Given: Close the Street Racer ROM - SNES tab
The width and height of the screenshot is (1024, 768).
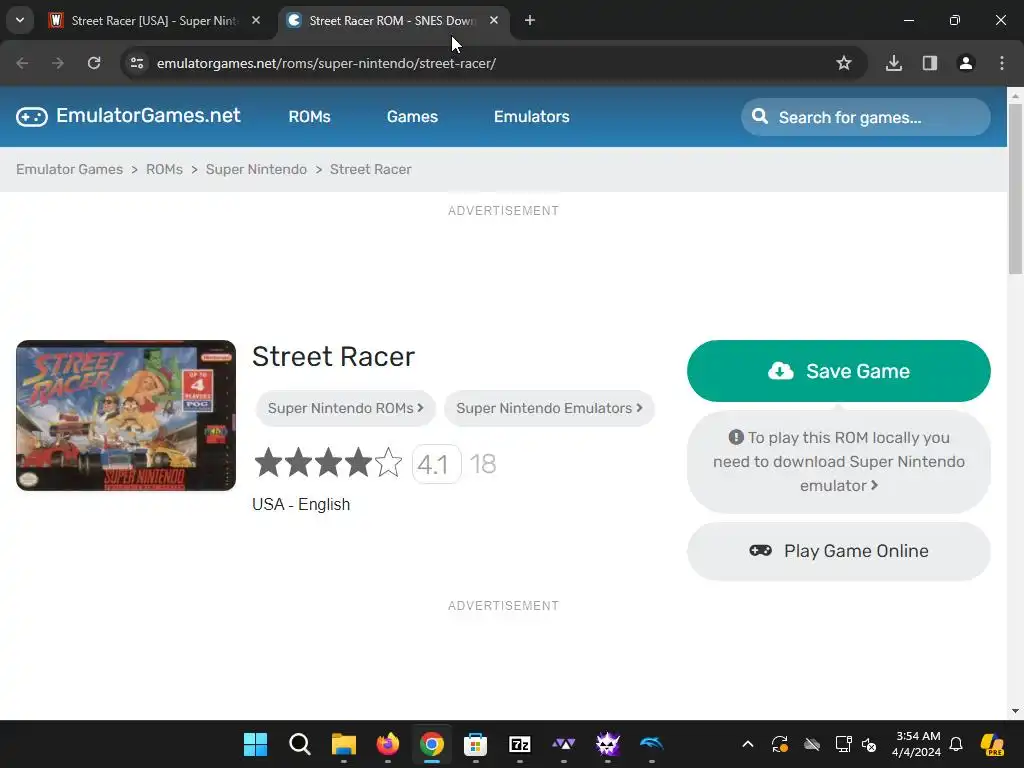Looking at the screenshot, I should 494,21.
